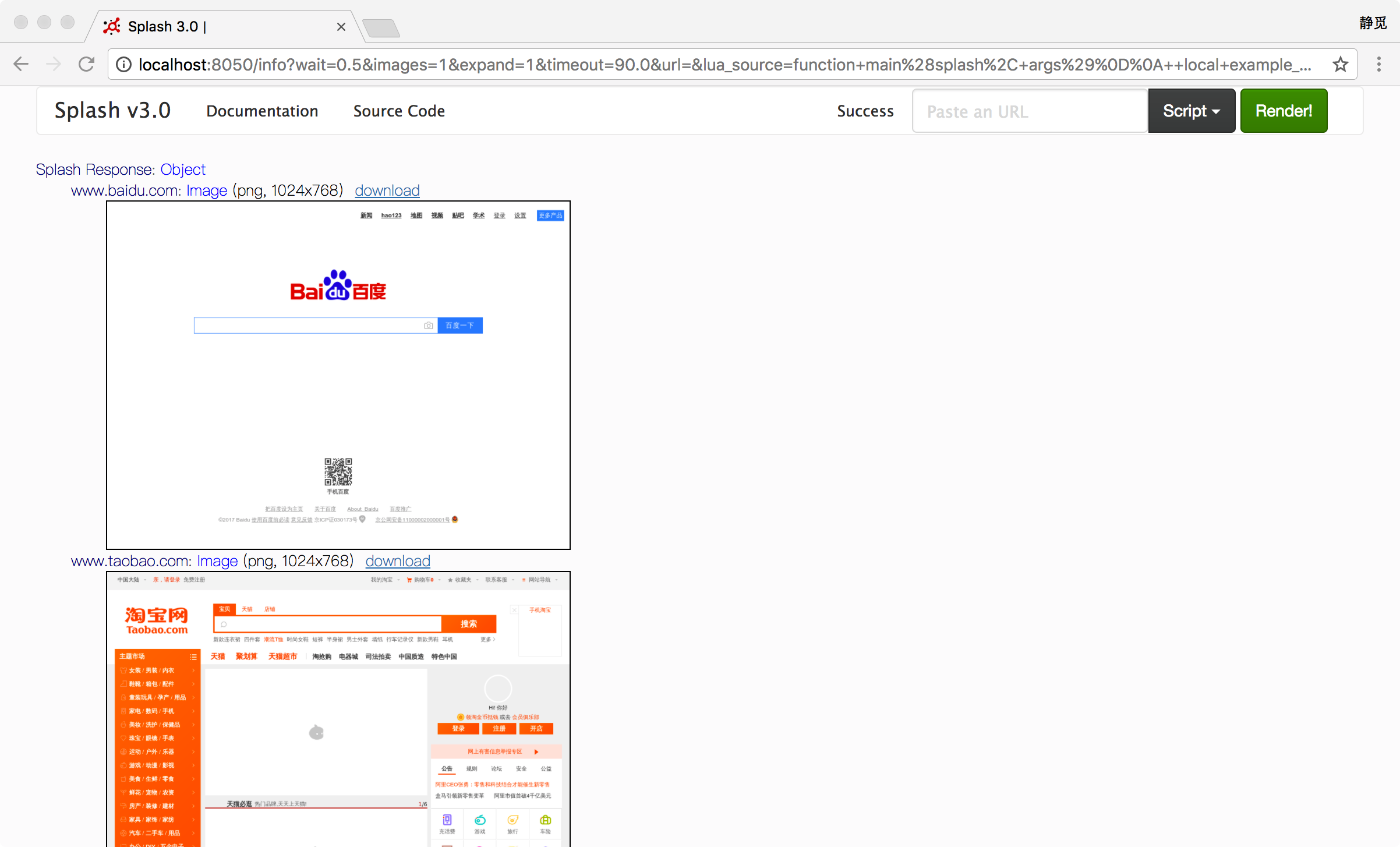Click the Paste an URL field
The image size is (1400, 847).
point(1029,111)
